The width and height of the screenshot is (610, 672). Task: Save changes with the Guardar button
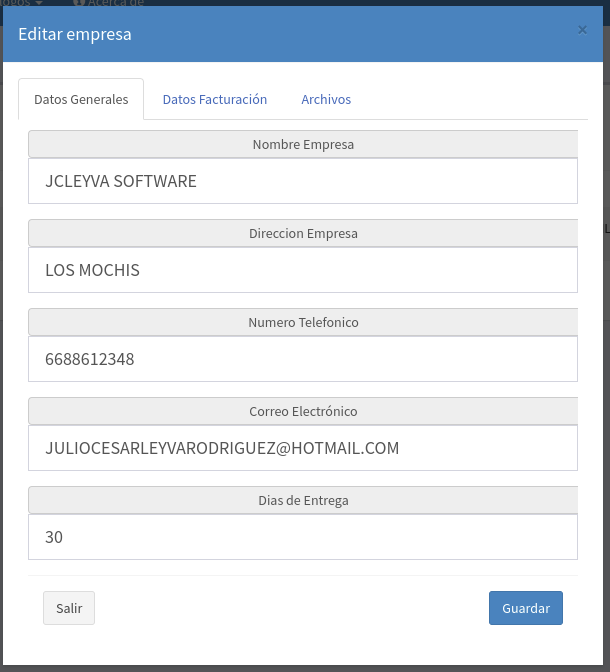pos(525,608)
